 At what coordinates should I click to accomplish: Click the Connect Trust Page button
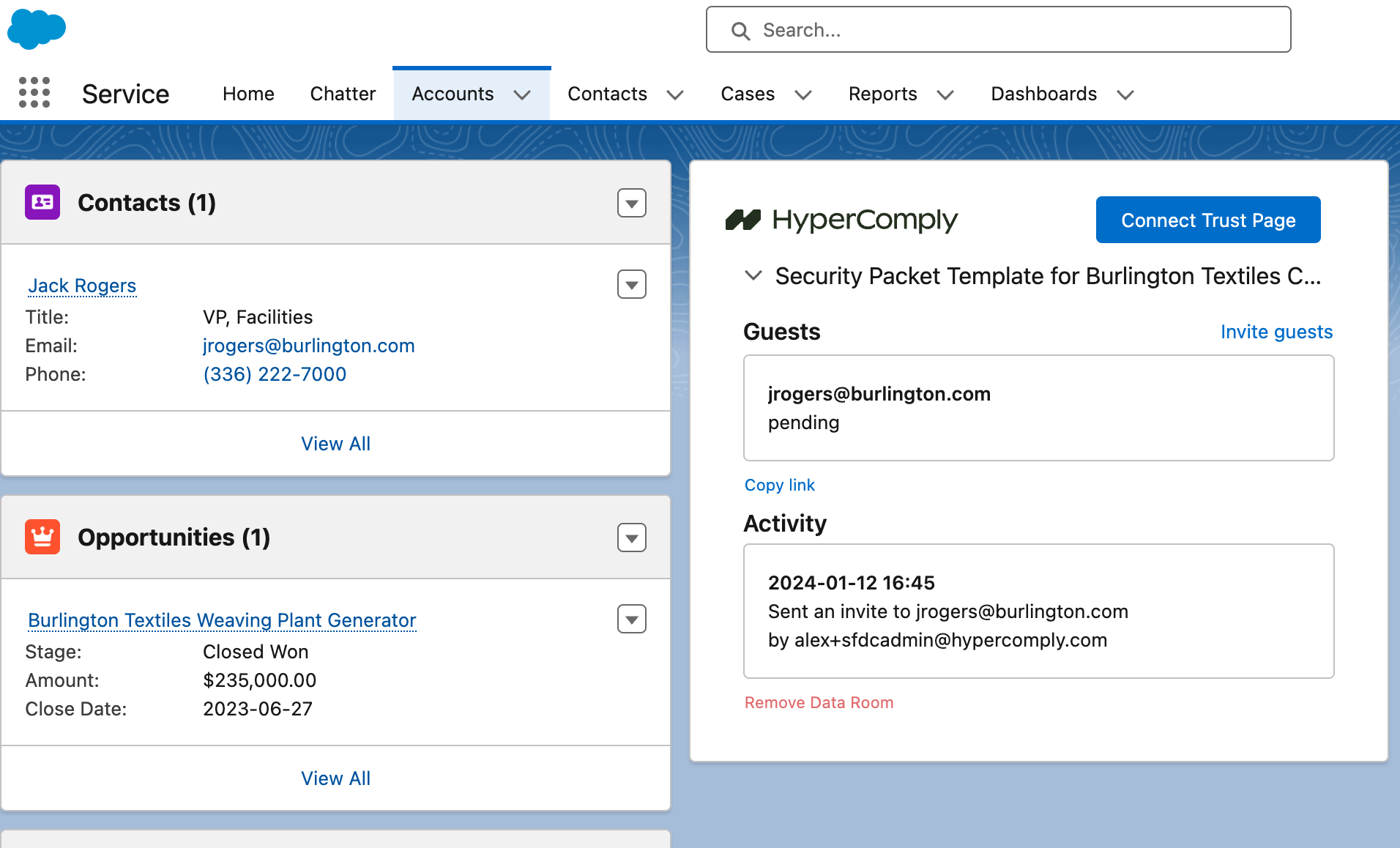[x=1208, y=220]
